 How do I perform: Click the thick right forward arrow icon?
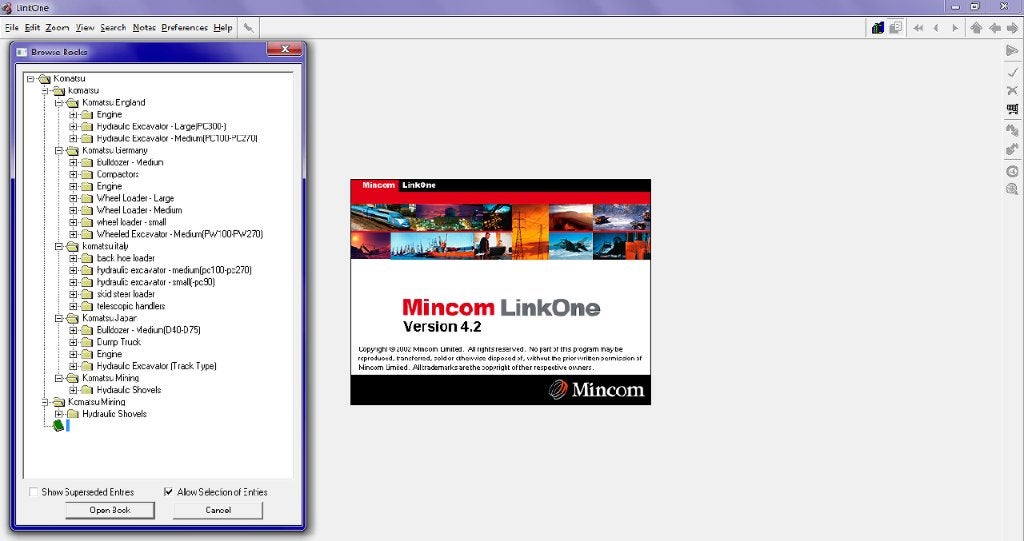click(1012, 28)
